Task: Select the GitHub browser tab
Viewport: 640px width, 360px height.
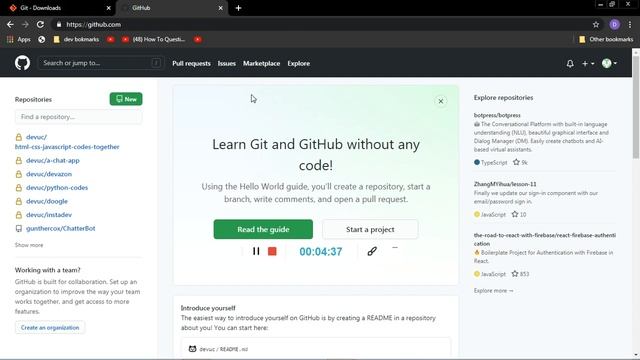Action: coord(171,8)
